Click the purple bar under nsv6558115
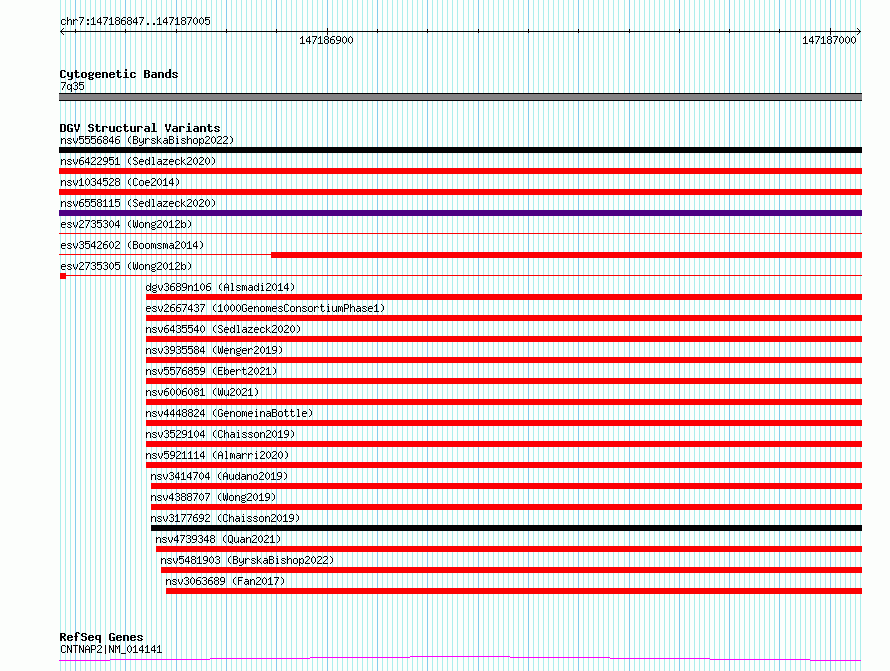This screenshot has width=890, height=671. (x=460, y=213)
